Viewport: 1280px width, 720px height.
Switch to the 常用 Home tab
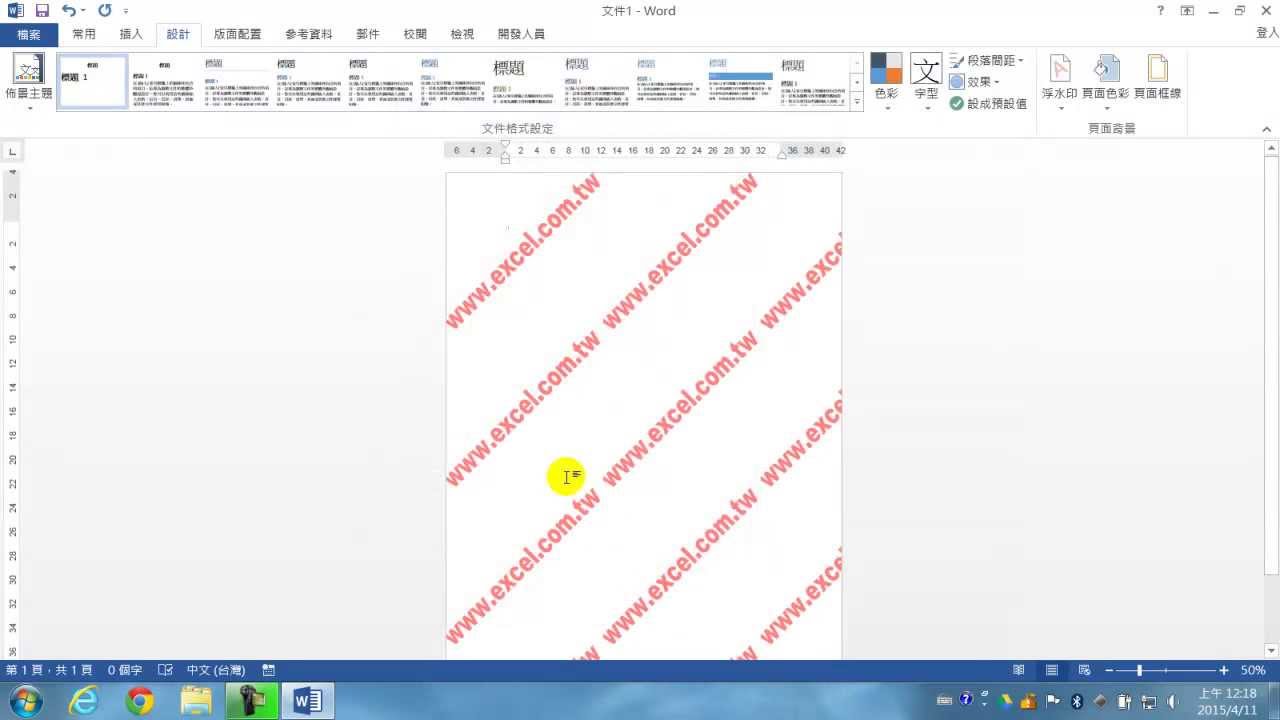pyautogui.click(x=84, y=34)
